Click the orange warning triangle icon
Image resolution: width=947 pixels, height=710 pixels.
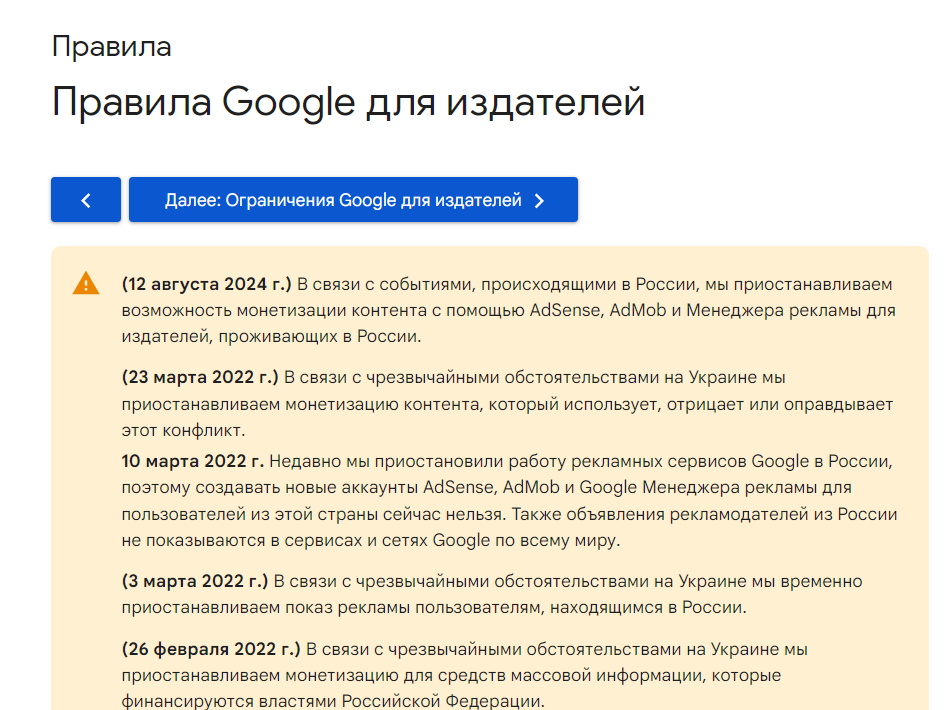[x=86, y=284]
